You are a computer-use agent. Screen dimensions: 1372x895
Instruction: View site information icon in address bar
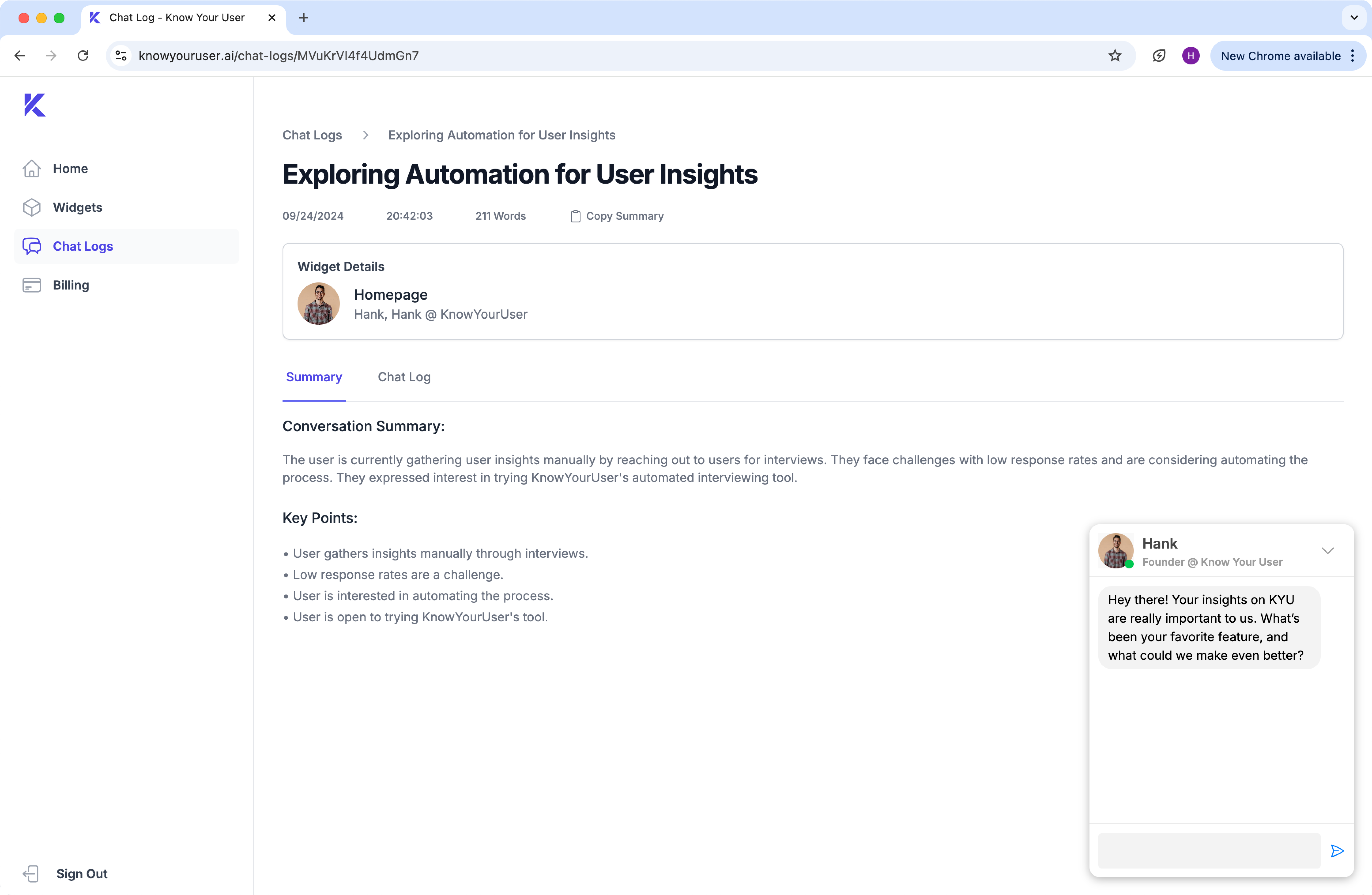tap(121, 55)
